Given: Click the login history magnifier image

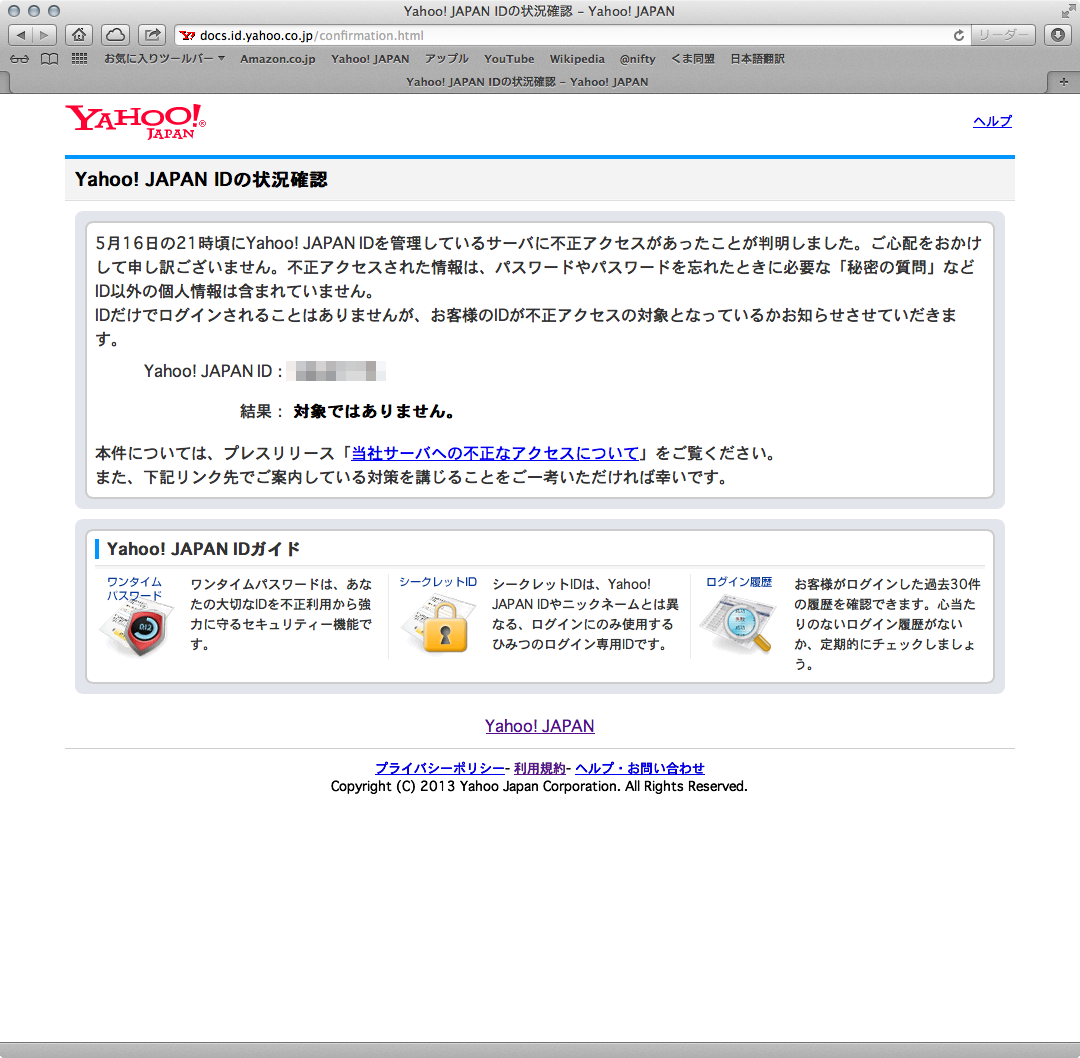Looking at the screenshot, I should (737, 624).
